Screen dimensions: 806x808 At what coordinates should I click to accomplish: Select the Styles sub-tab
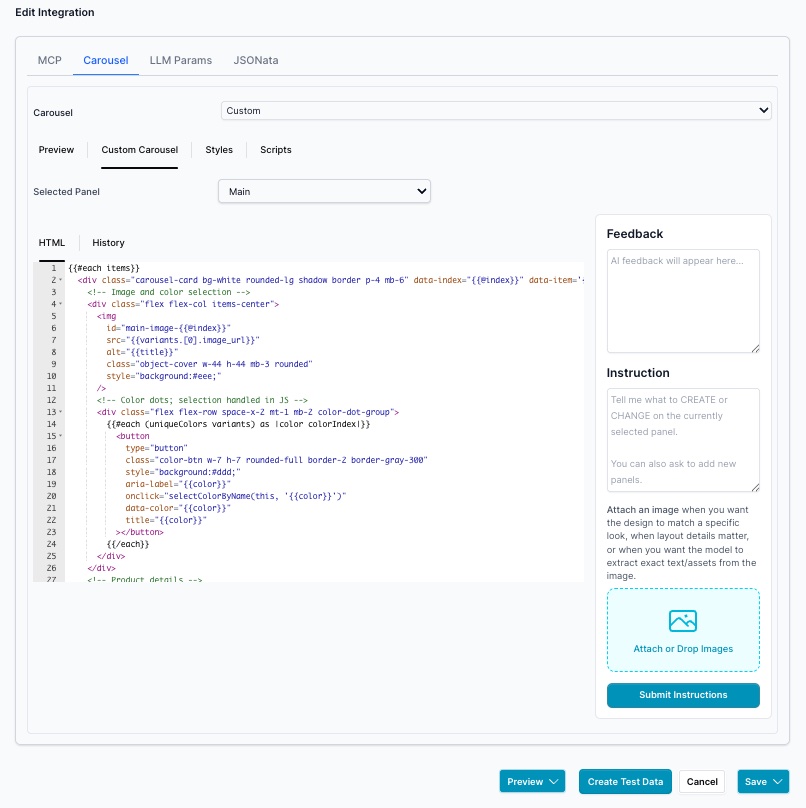[x=219, y=150]
